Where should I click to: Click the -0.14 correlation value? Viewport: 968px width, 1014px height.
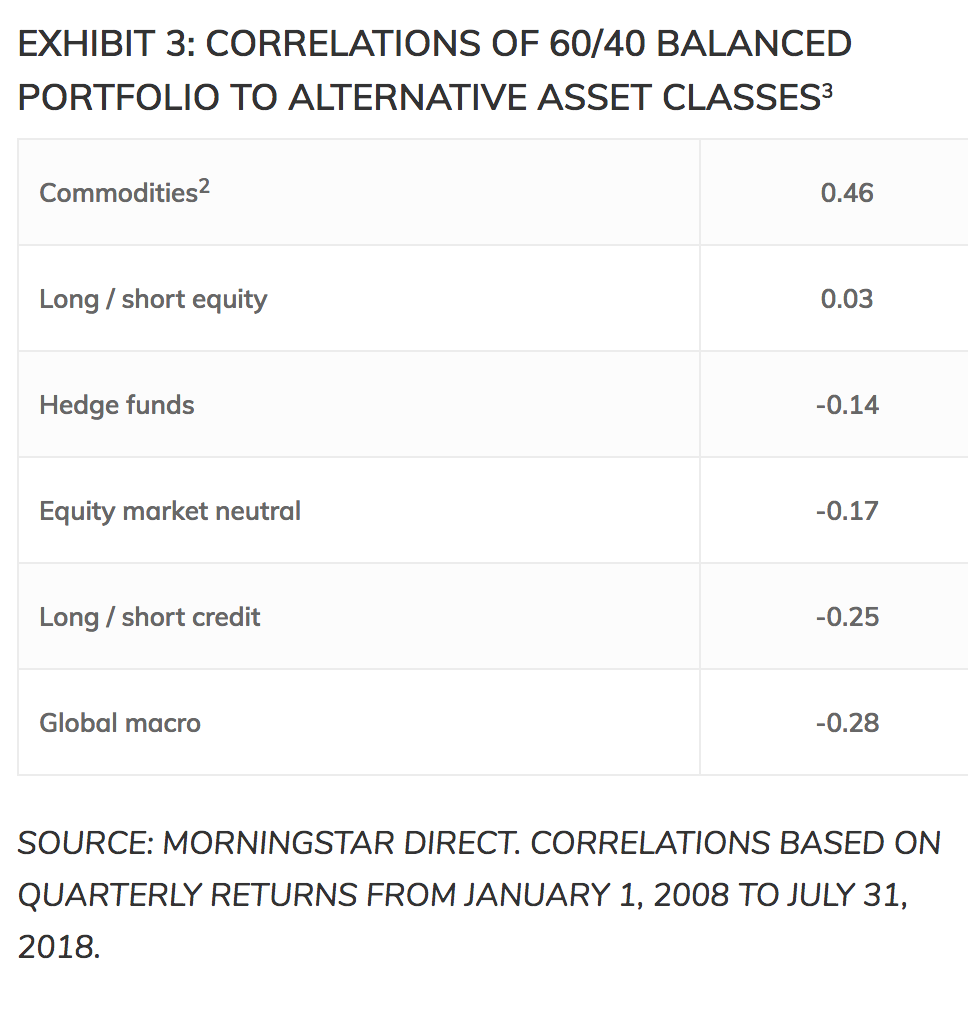(x=846, y=405)
